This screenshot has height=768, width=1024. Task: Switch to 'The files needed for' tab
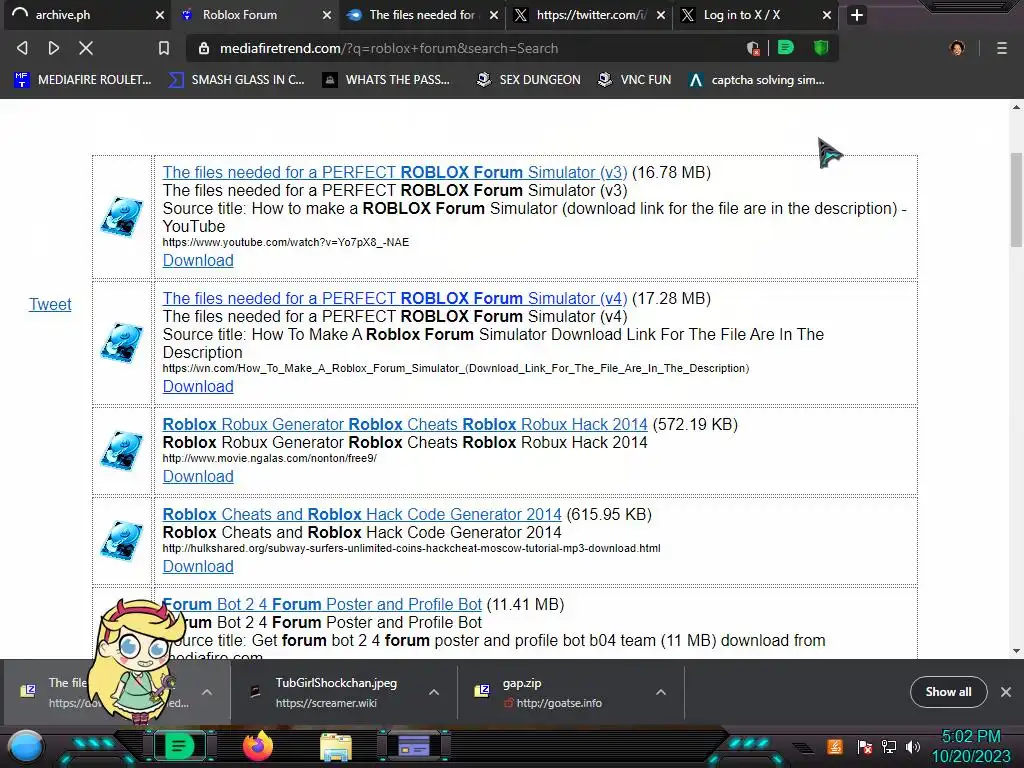pyautogui.click(x=422, y=15)
